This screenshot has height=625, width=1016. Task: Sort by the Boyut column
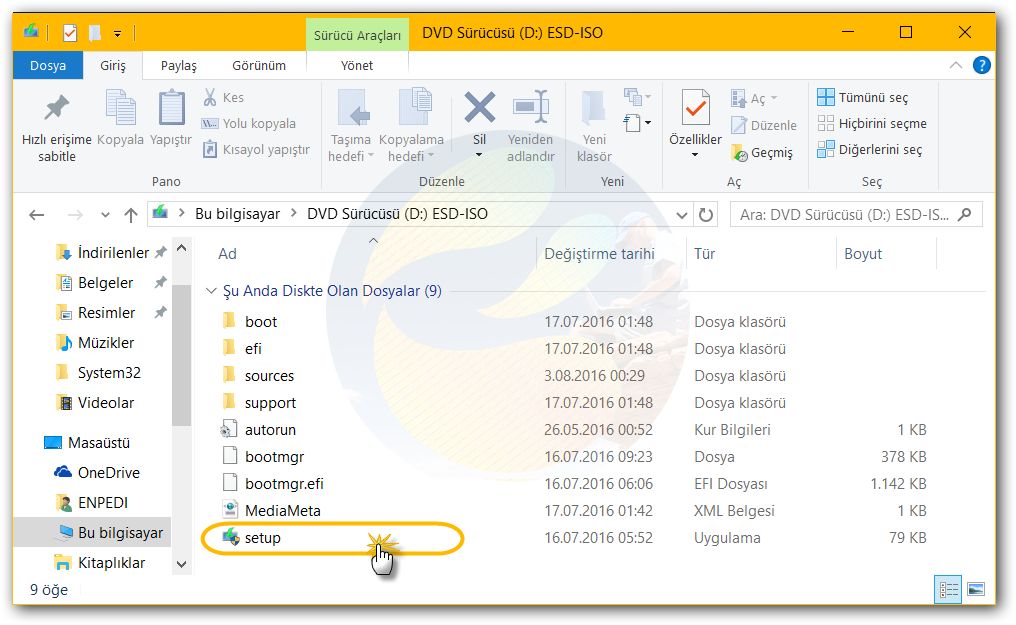862,254
